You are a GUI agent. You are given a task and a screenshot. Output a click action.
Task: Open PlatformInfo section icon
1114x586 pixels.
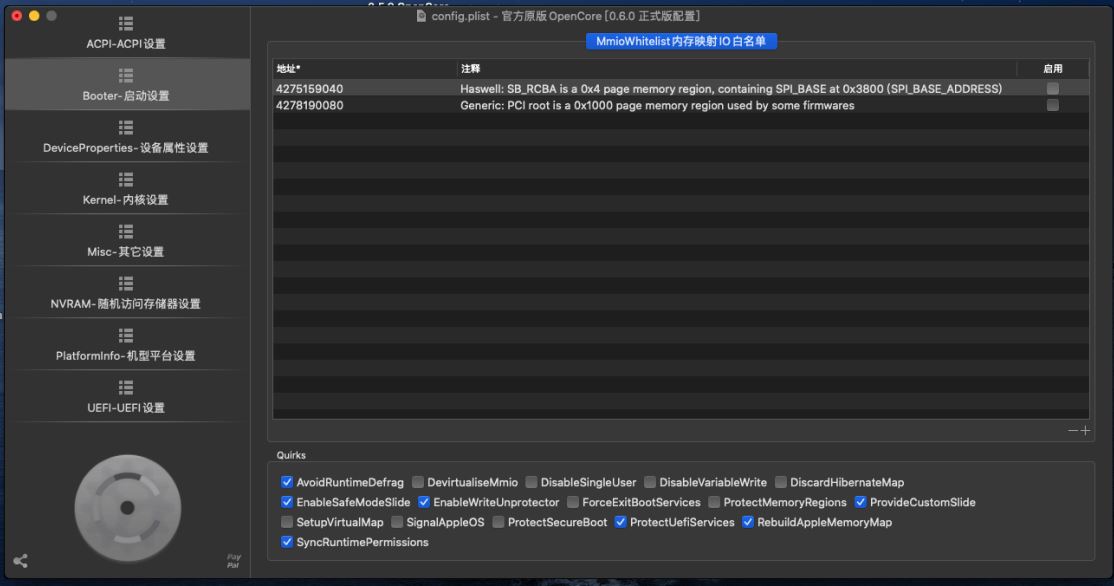click(126, 335)
